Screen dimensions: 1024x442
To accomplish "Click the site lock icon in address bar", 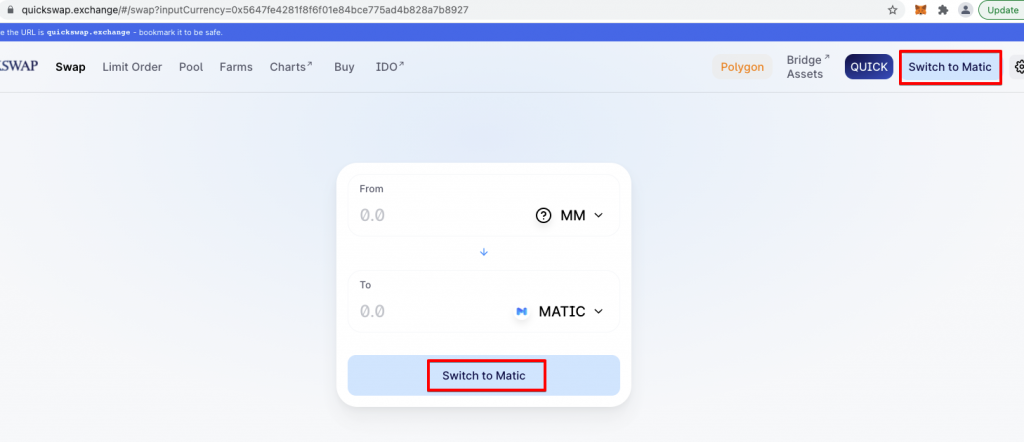I will (x=10, y=10).
